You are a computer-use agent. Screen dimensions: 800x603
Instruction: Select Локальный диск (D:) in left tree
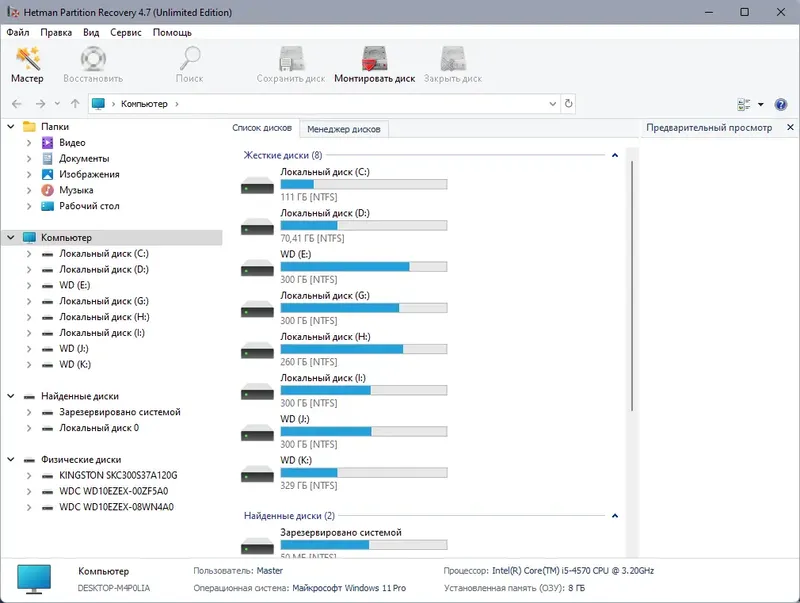point(104,269)
